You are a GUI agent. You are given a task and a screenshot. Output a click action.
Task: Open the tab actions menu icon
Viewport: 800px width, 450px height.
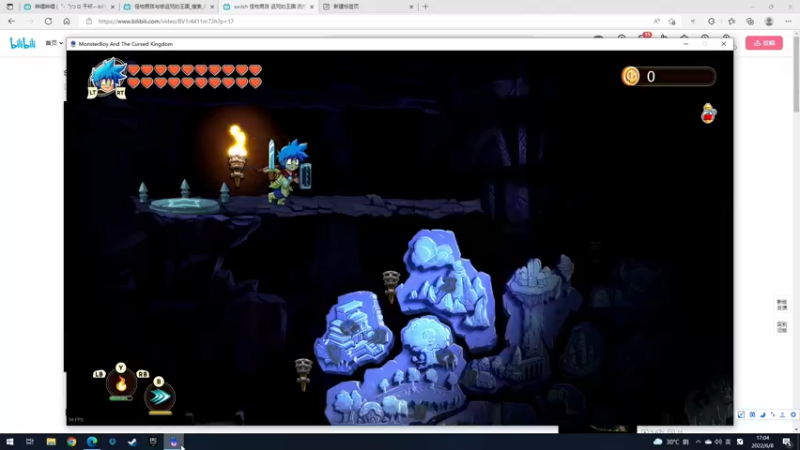point(10,7)
